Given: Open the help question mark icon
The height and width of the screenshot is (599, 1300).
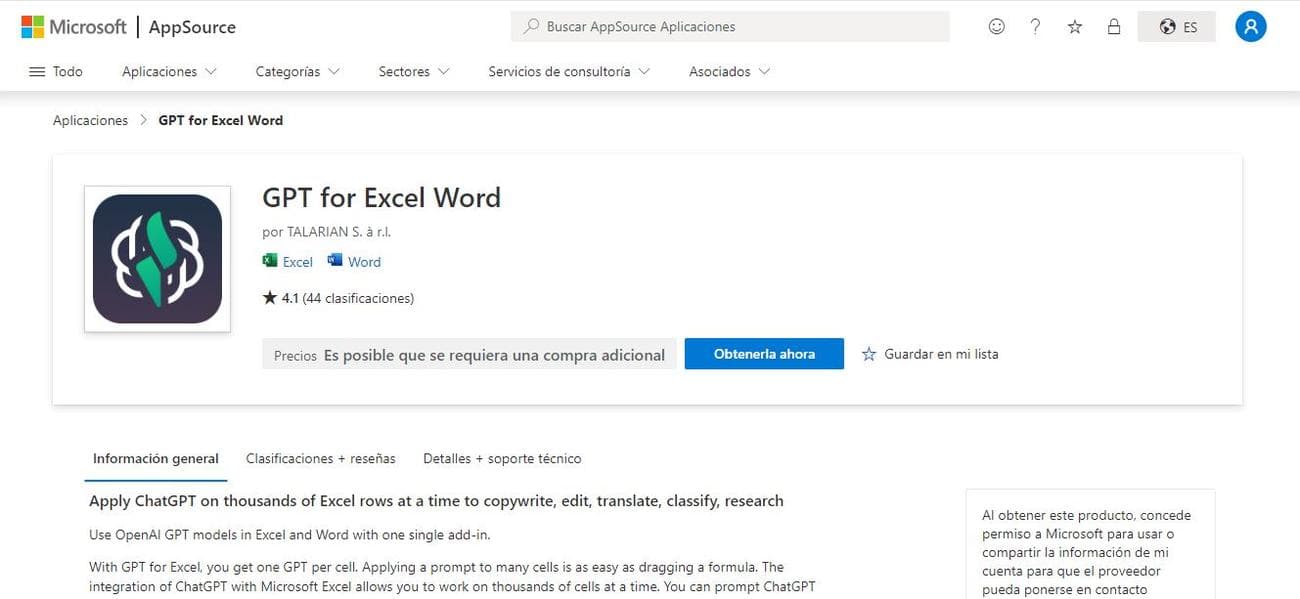Looking at the screenshot, I should (1036, 27).
